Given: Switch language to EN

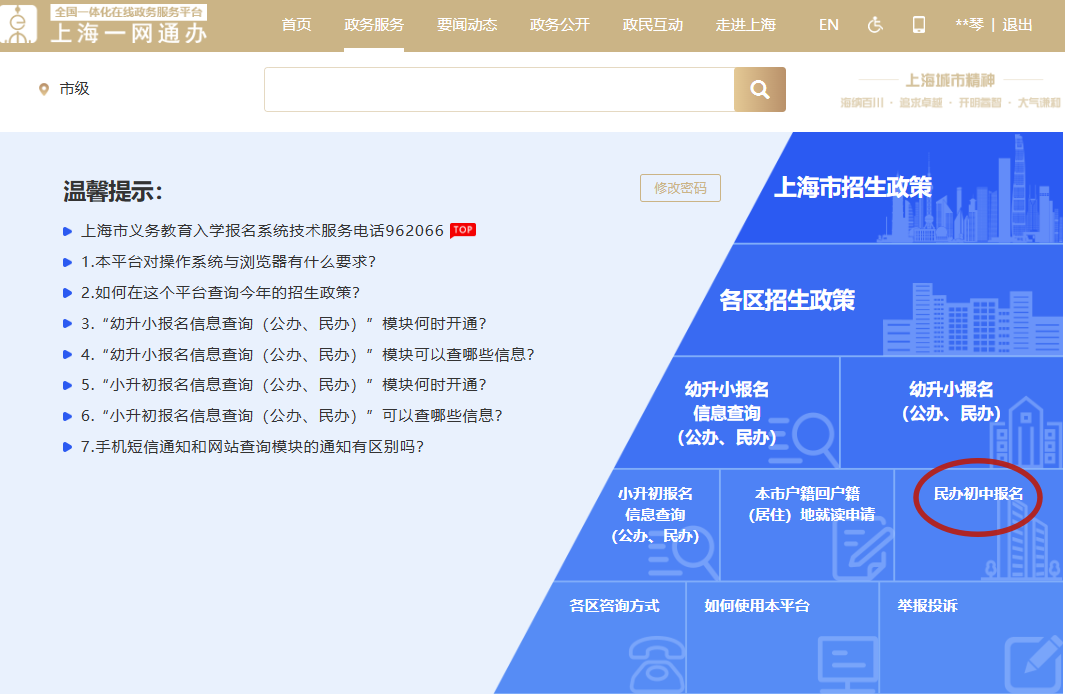Looking at the screenshot, I should click(x=828, y=25).
